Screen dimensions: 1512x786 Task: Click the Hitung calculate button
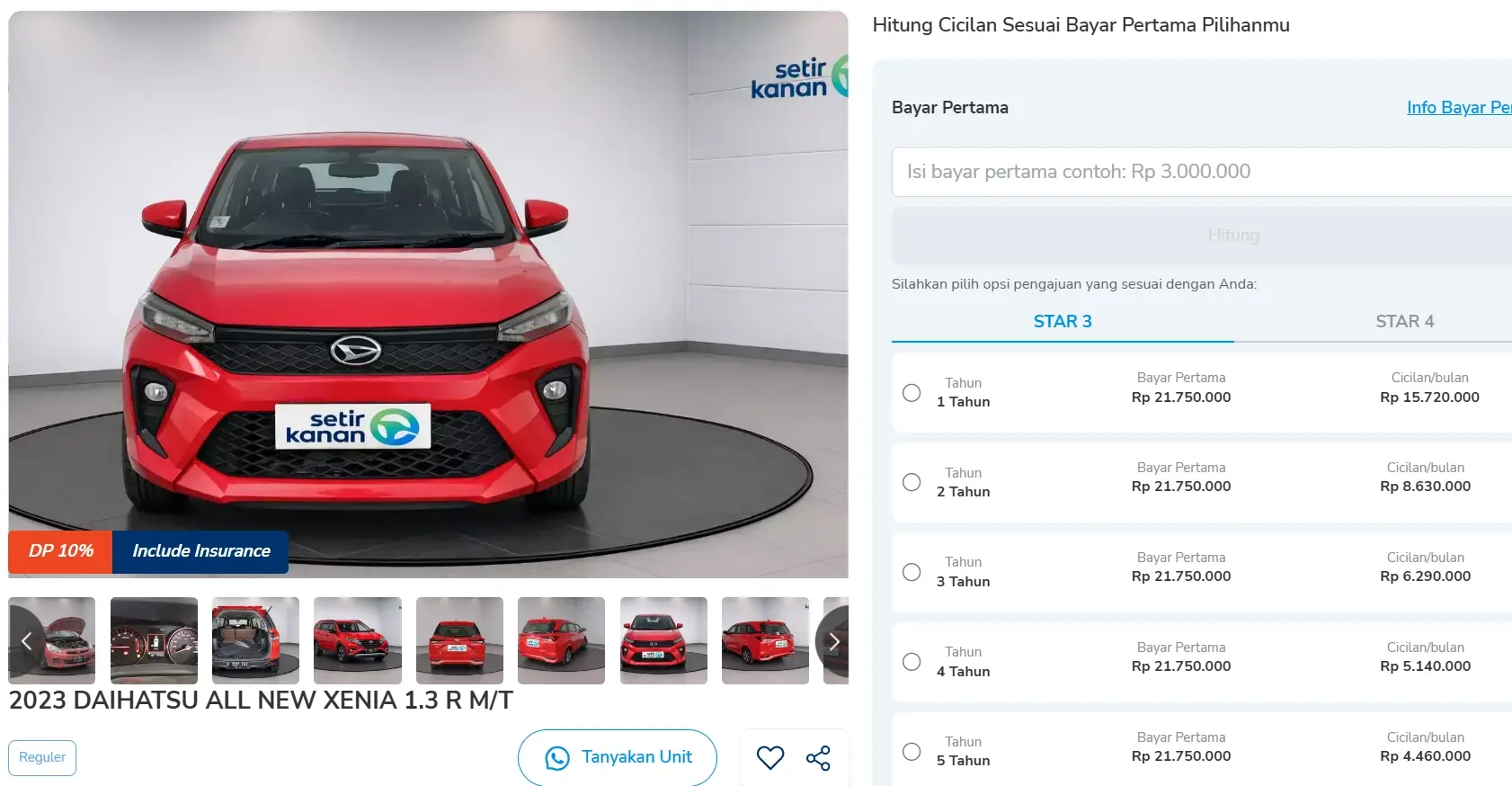pyautogui.click(x=1202, y=236)
